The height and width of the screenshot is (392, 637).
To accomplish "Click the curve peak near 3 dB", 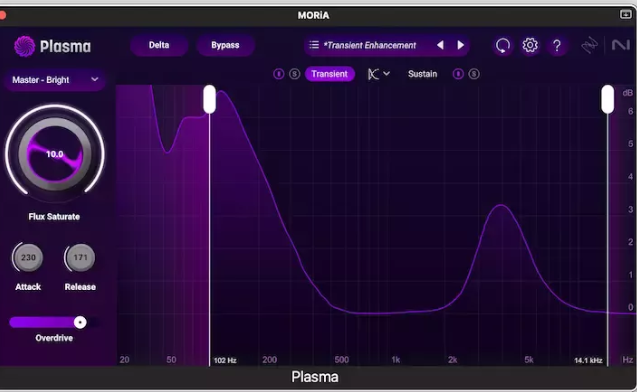I will [501, 206].
